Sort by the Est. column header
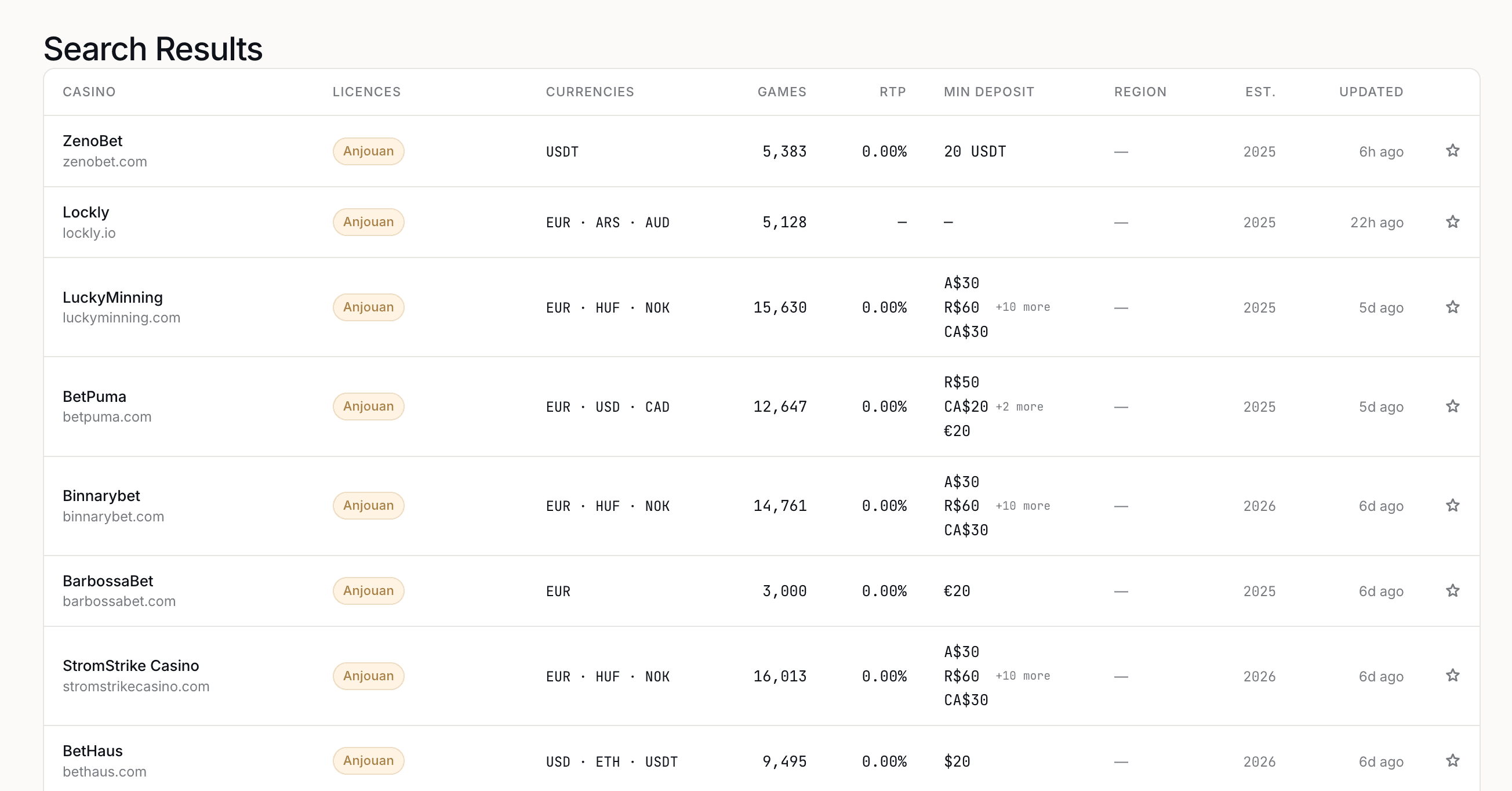 point(1260,92)
